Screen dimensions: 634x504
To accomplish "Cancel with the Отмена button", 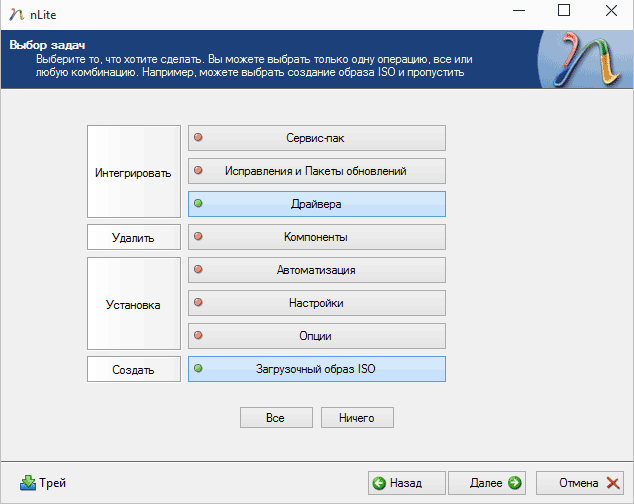I will click(x=580, y=483).
